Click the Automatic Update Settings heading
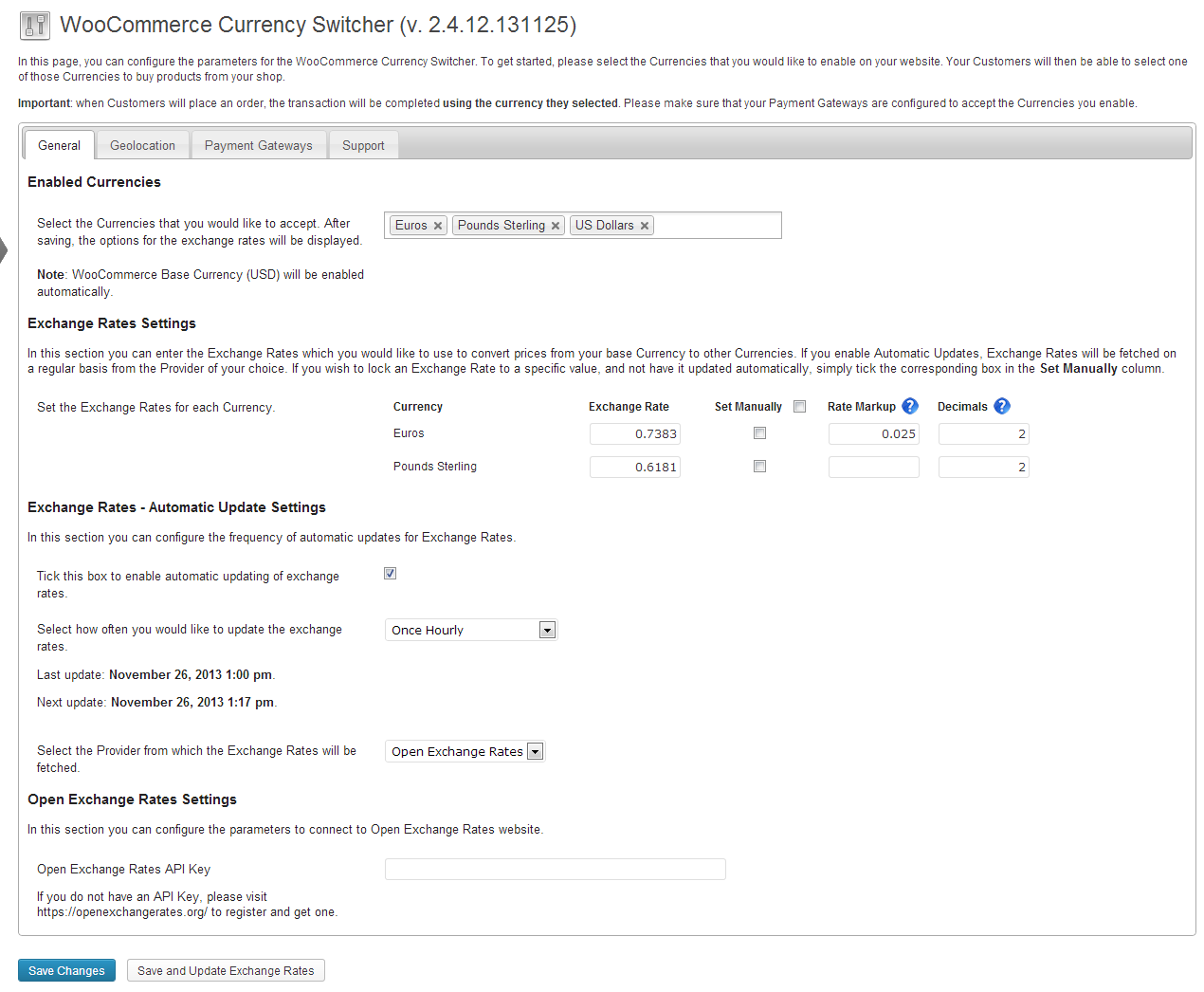Viewport: 1204px width, 992px height. click(176, 507)
